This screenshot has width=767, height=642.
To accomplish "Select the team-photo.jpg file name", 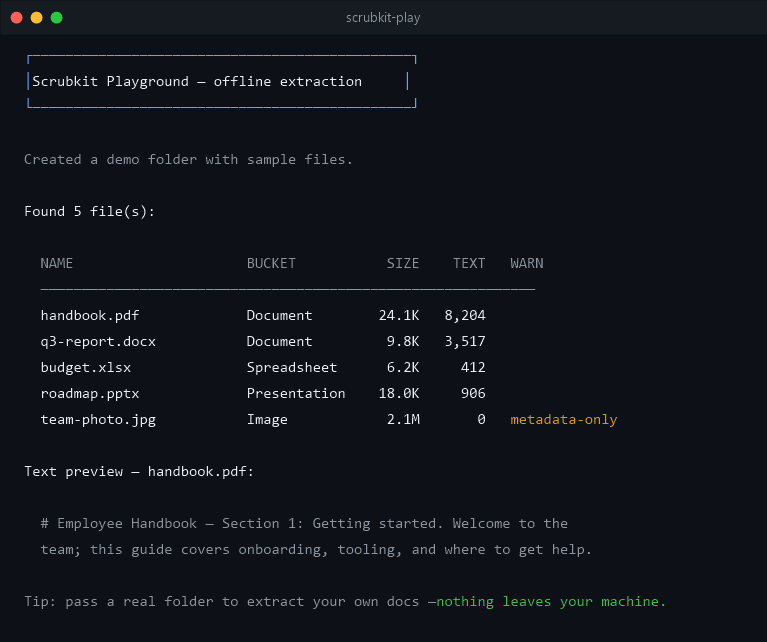I will click(x=98, y=419).
